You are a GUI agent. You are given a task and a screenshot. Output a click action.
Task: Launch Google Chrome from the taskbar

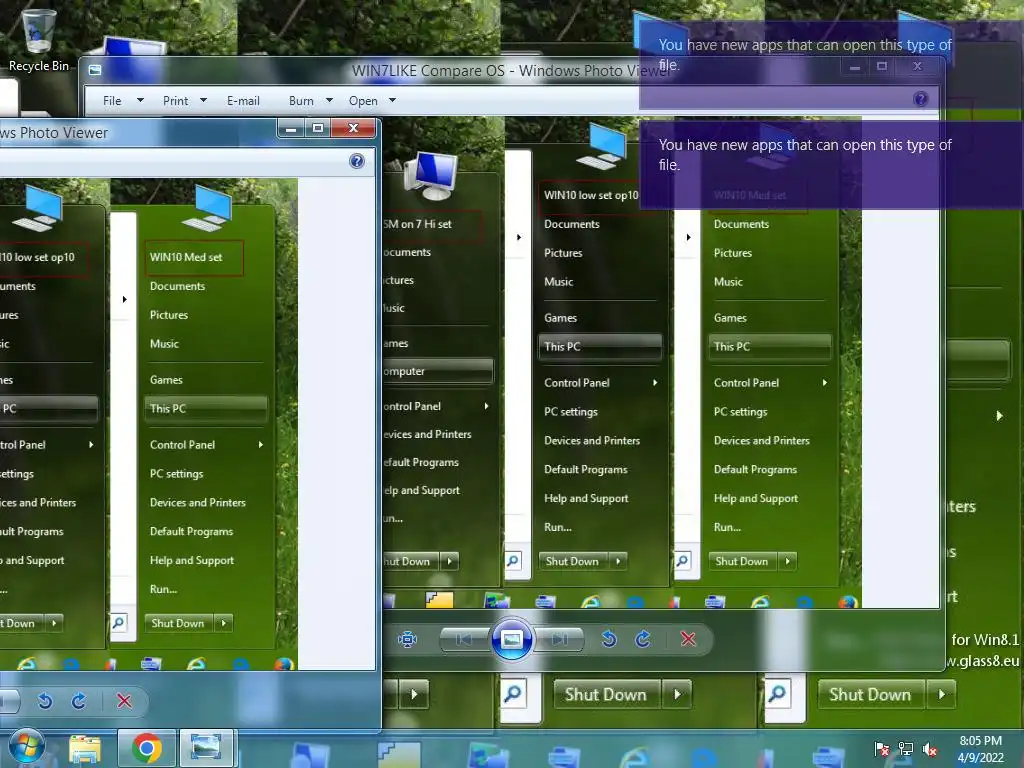tap(146, 748)
